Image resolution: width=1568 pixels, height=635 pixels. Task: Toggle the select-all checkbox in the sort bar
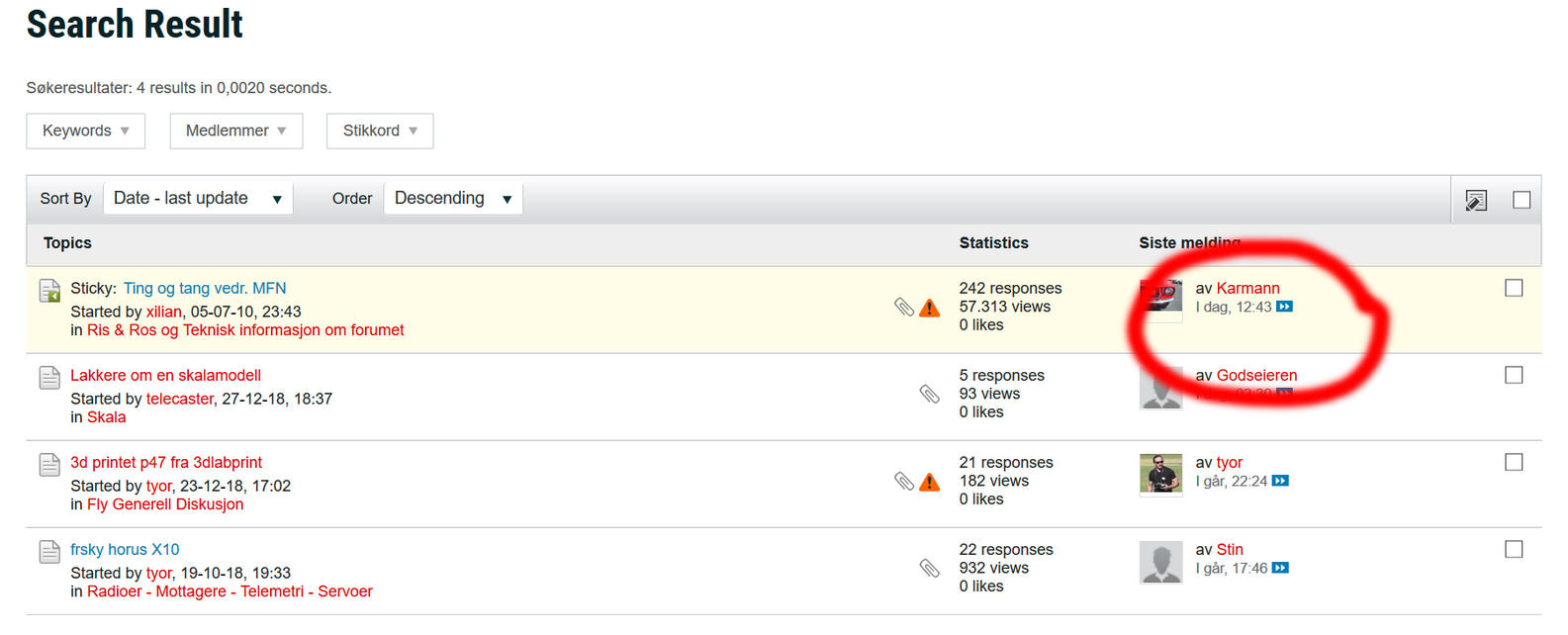(x=1522, y=200)
